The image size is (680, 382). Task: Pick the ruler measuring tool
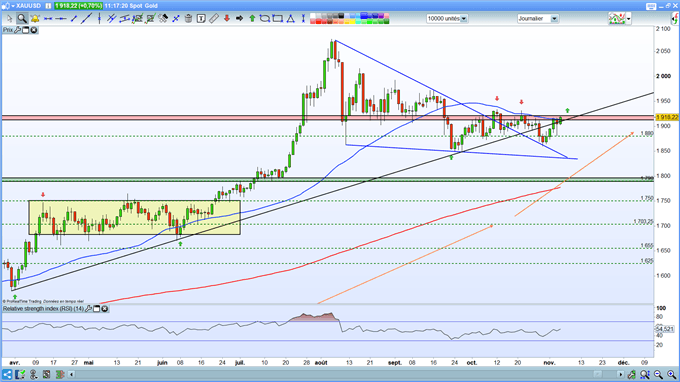click(213, 19)
